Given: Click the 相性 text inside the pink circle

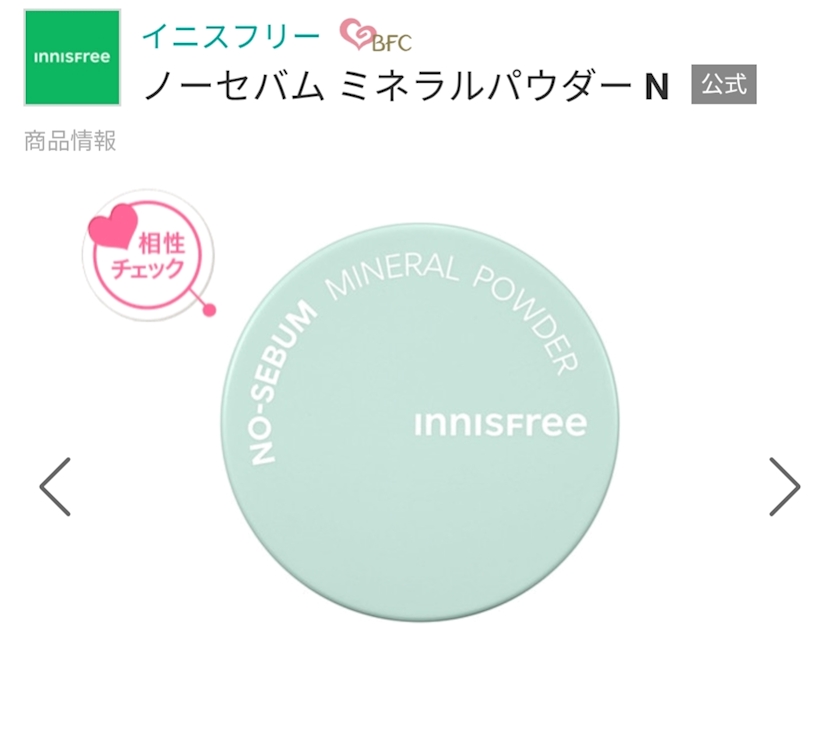Looking at the screenshot, I should [162, 243].
